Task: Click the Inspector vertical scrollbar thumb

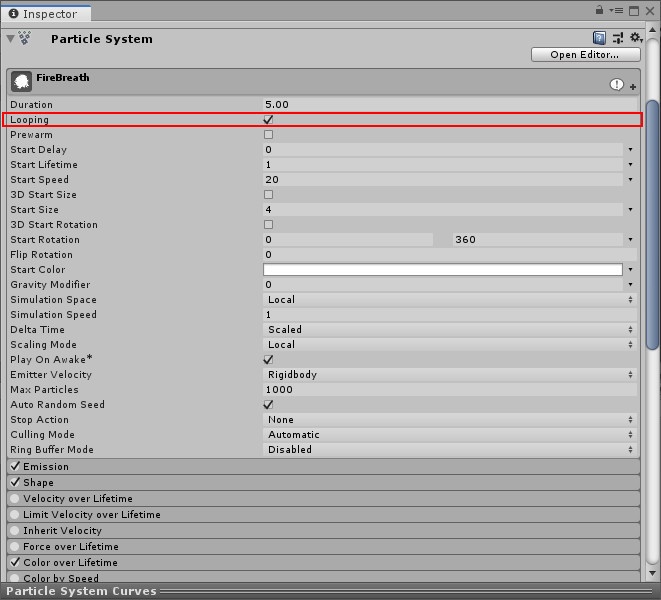Action: 653,225
